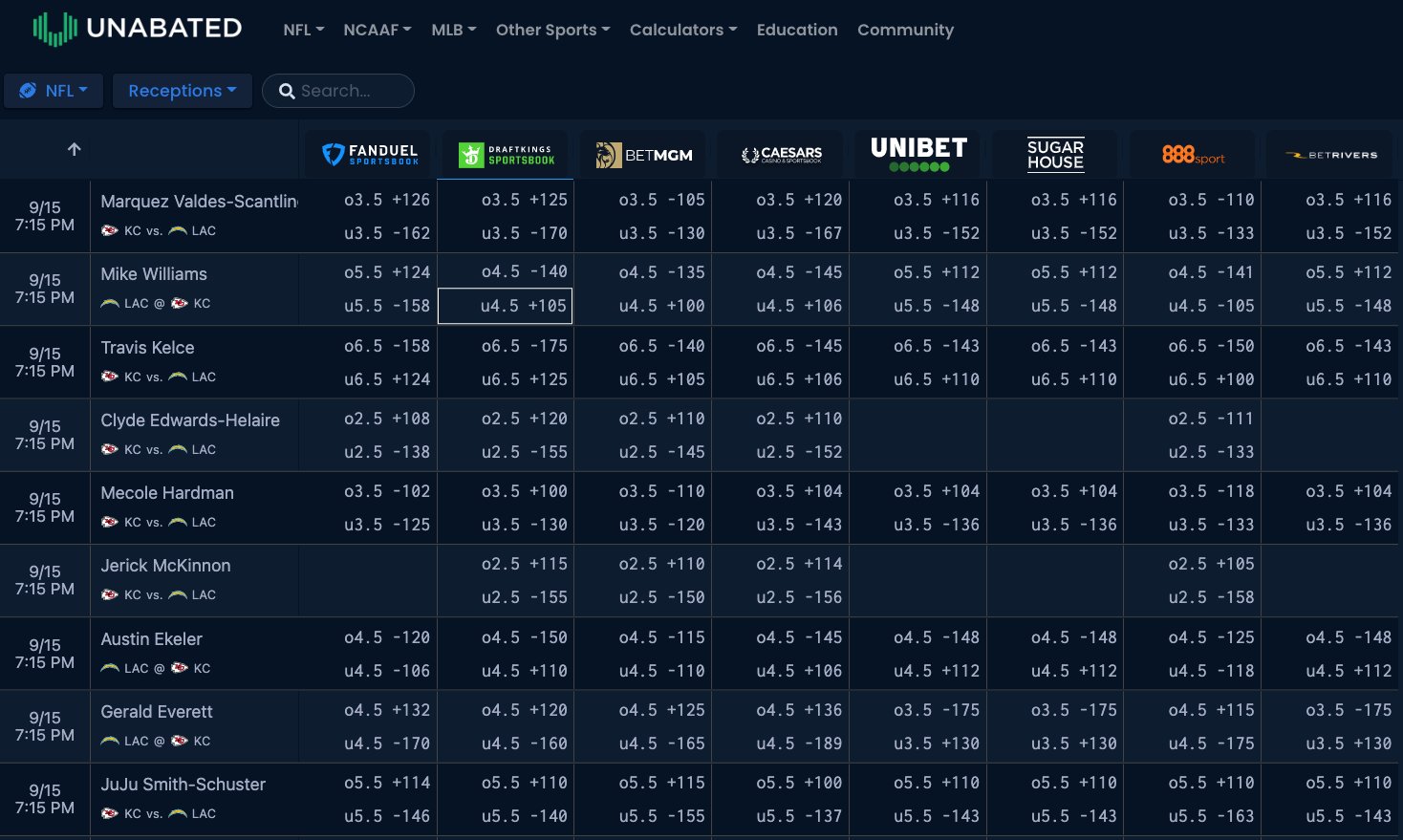Go to the Community page
Viewport: 1403px width, 840px height.
(905, 30)
